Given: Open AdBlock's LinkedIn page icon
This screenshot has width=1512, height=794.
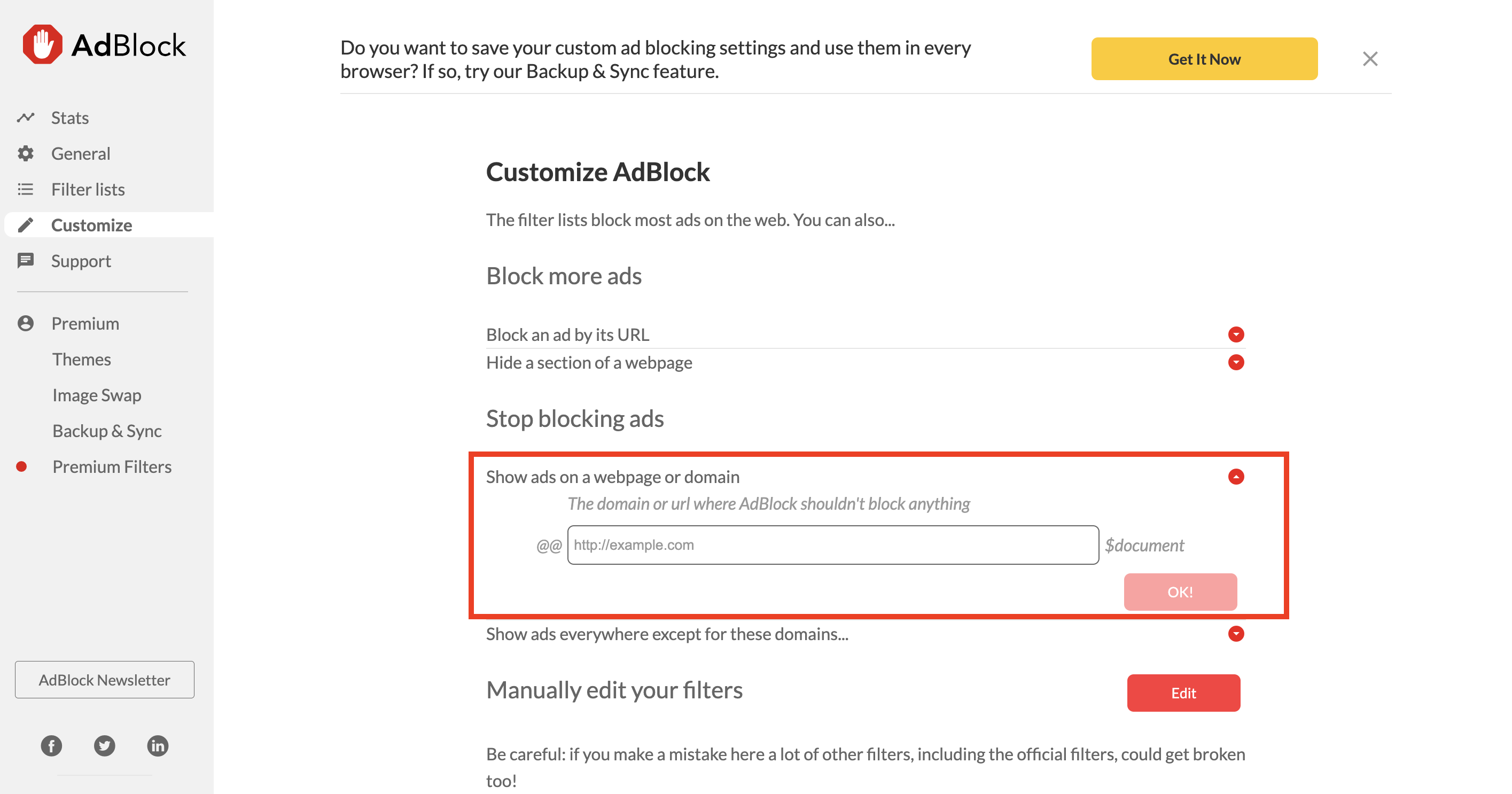Looking at the screenshot, I should (x=157, y=746).
